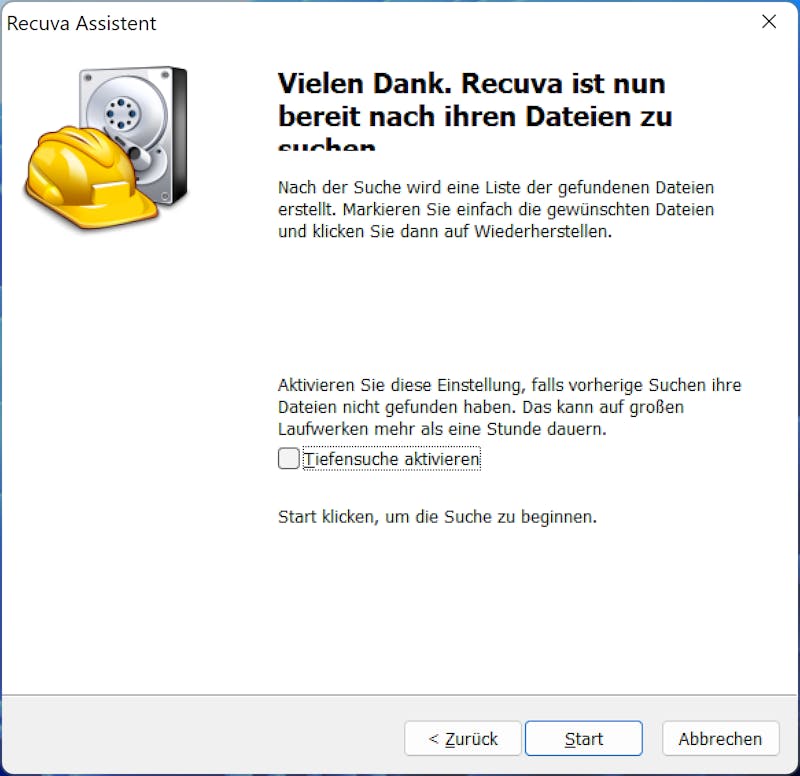Go back with the Zurück button
The height and width of the screenshot is (776, 800).
coord(463,738)
